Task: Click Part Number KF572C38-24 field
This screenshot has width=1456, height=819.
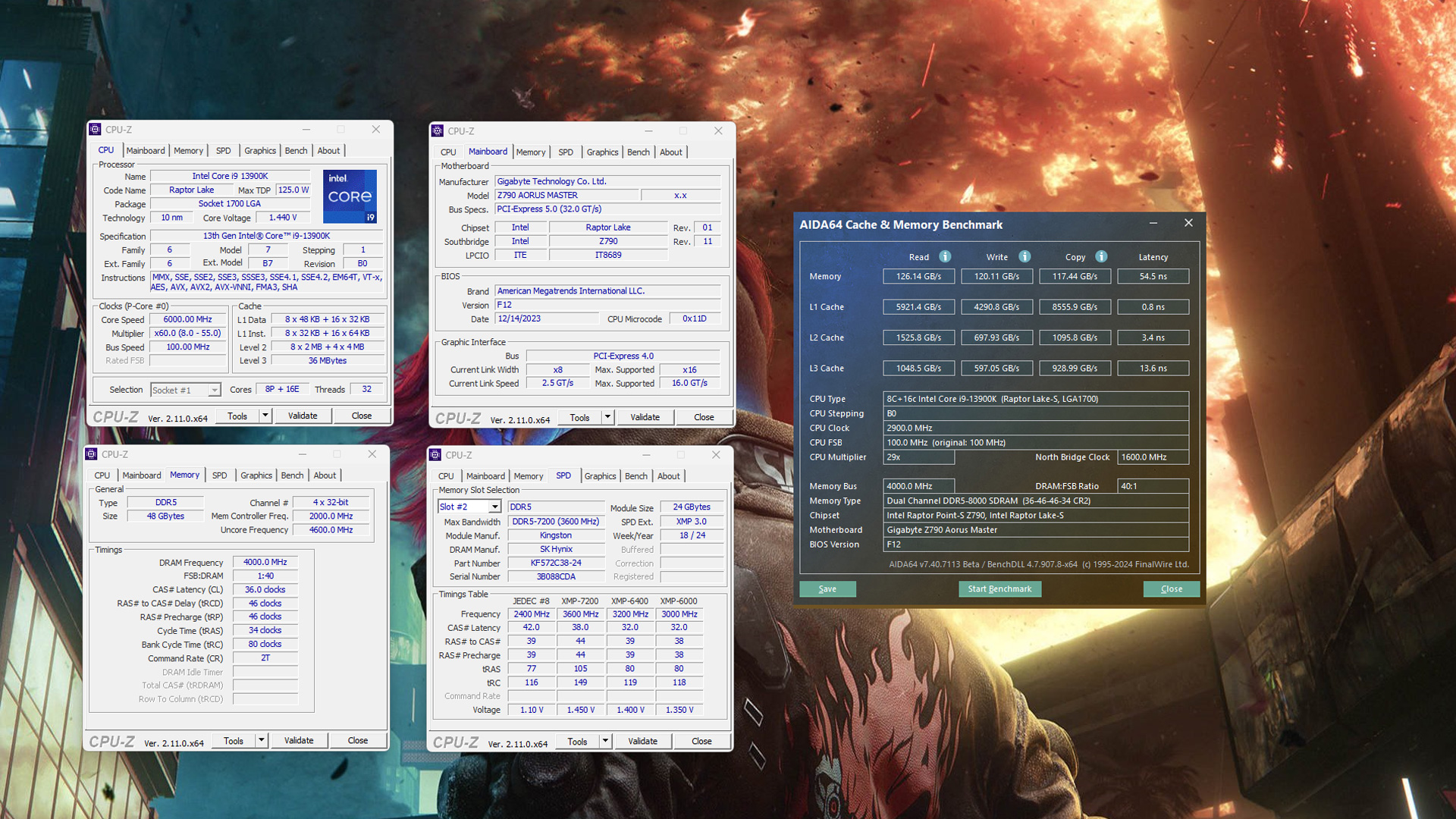Action: point(556,563)
